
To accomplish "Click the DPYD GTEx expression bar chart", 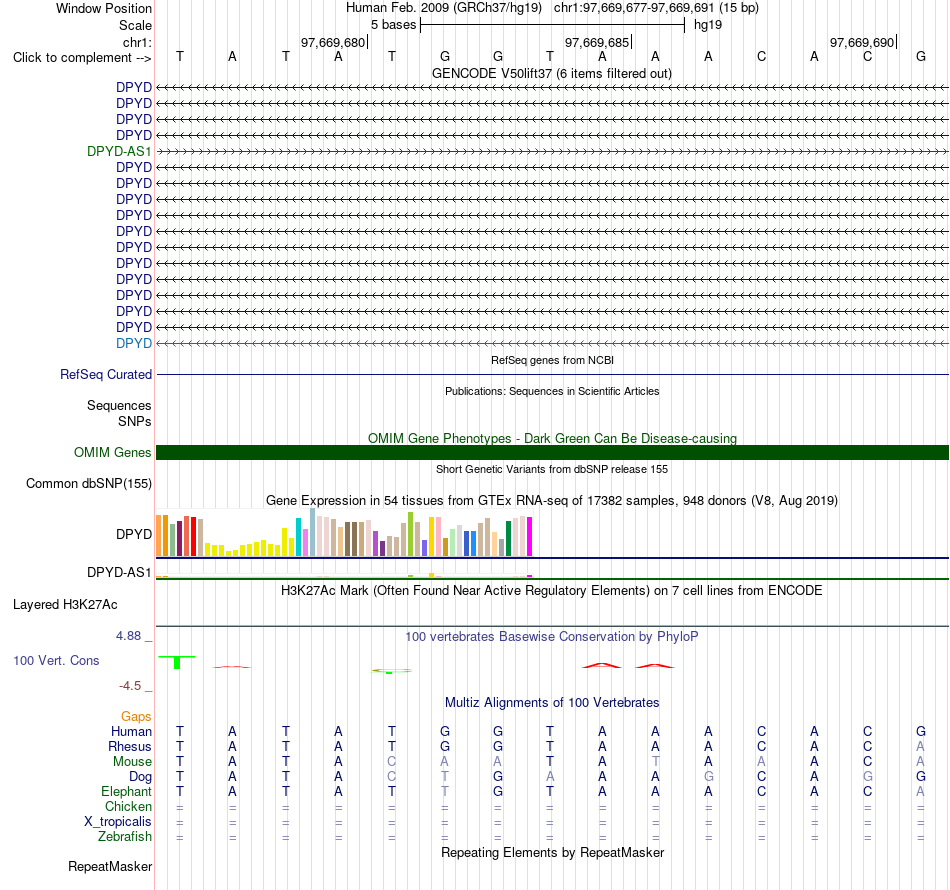I will tap(344, 532).
